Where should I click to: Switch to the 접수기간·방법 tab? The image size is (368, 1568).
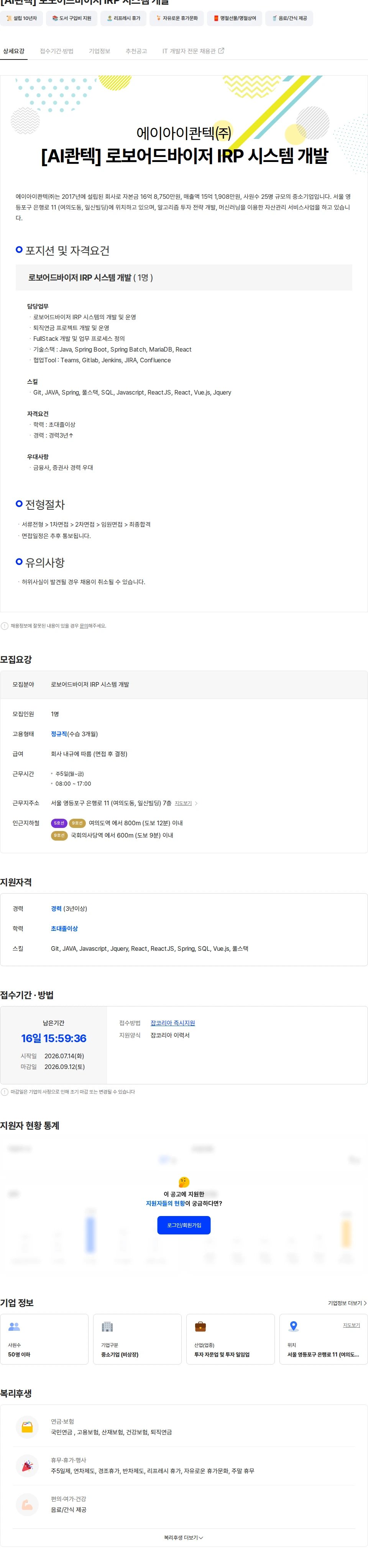57,51
